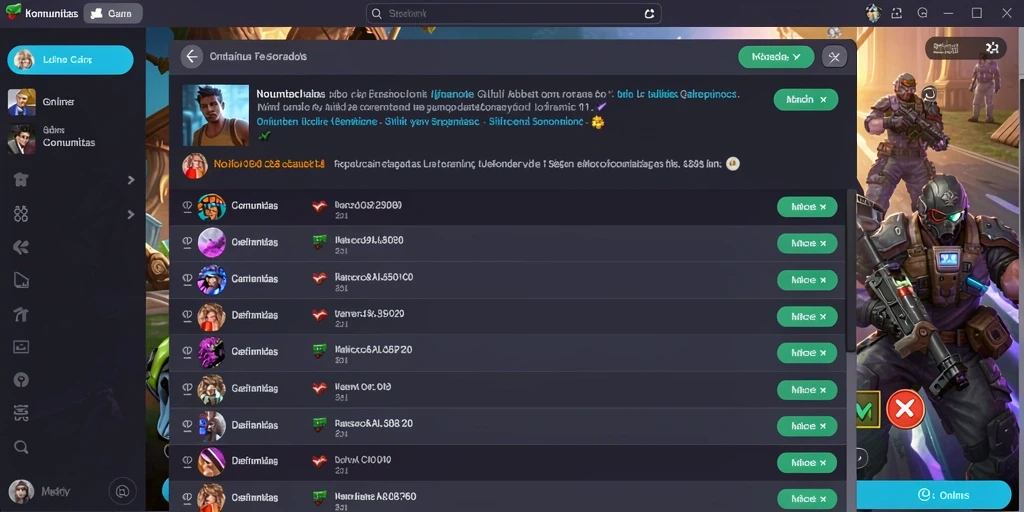Toggle the pin marker on the Gefianidas row
1024x512 pixels.
[x=187, y=389]
